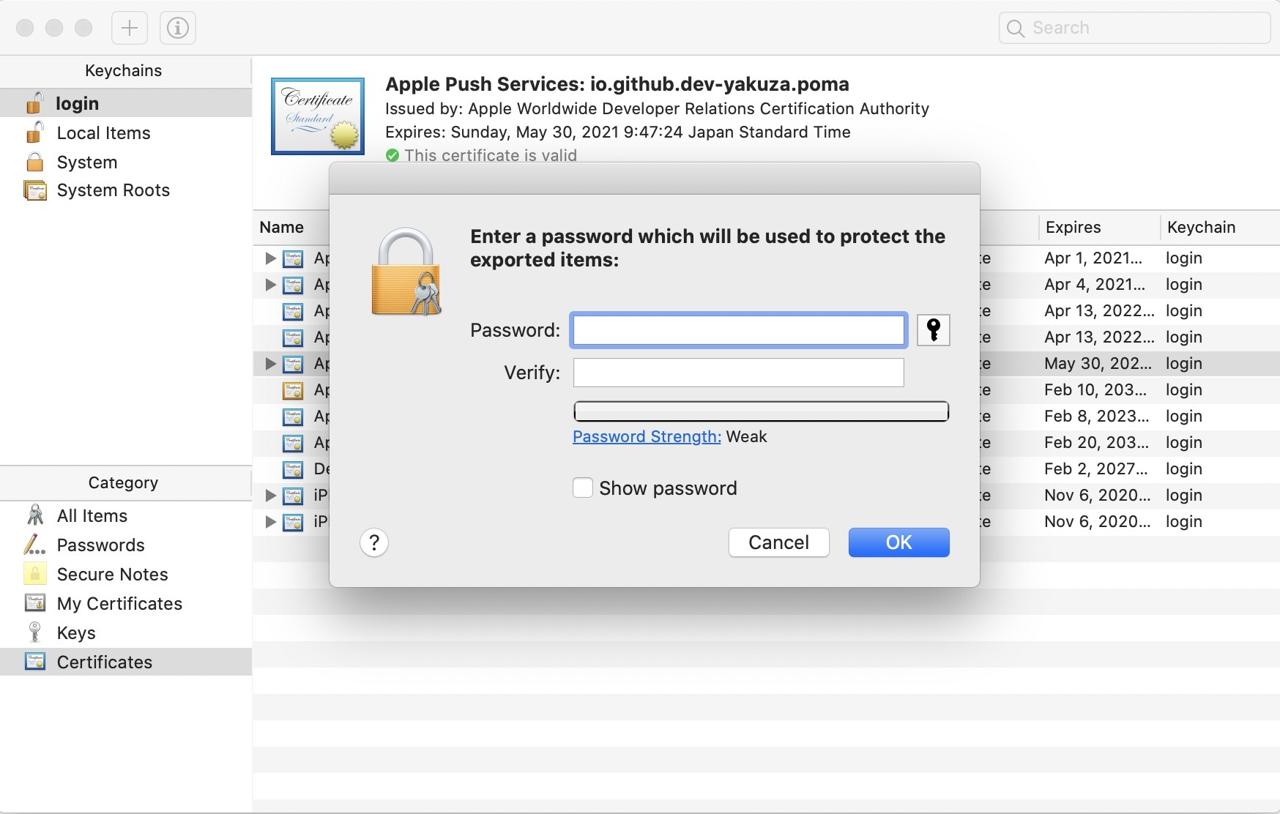Click the My Certificates icon
Viewport: 1280px width, 814px height.
click(35, 603)
